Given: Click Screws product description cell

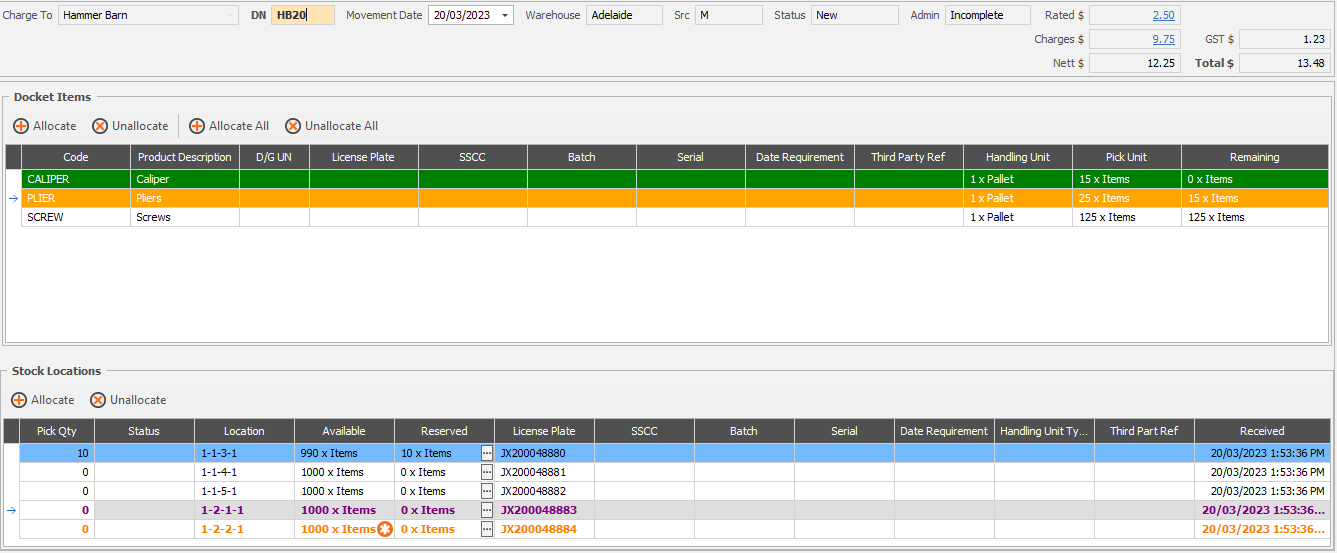Looking at the screenshot, I should (185, 217).
